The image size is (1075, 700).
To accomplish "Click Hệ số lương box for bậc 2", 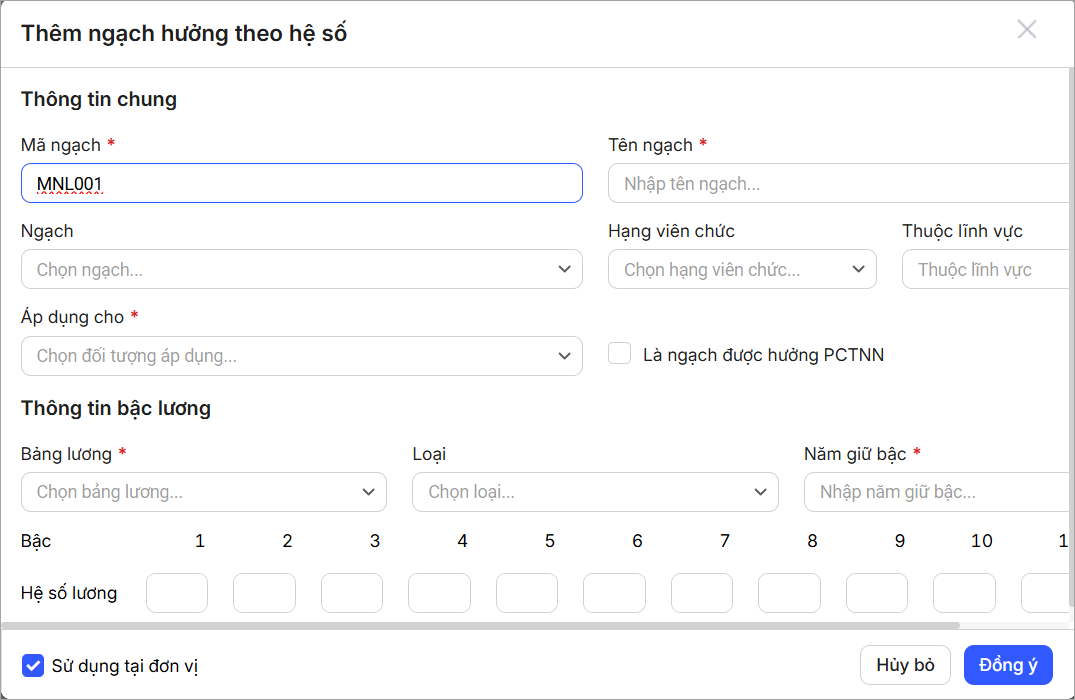I will coord(264,593).
